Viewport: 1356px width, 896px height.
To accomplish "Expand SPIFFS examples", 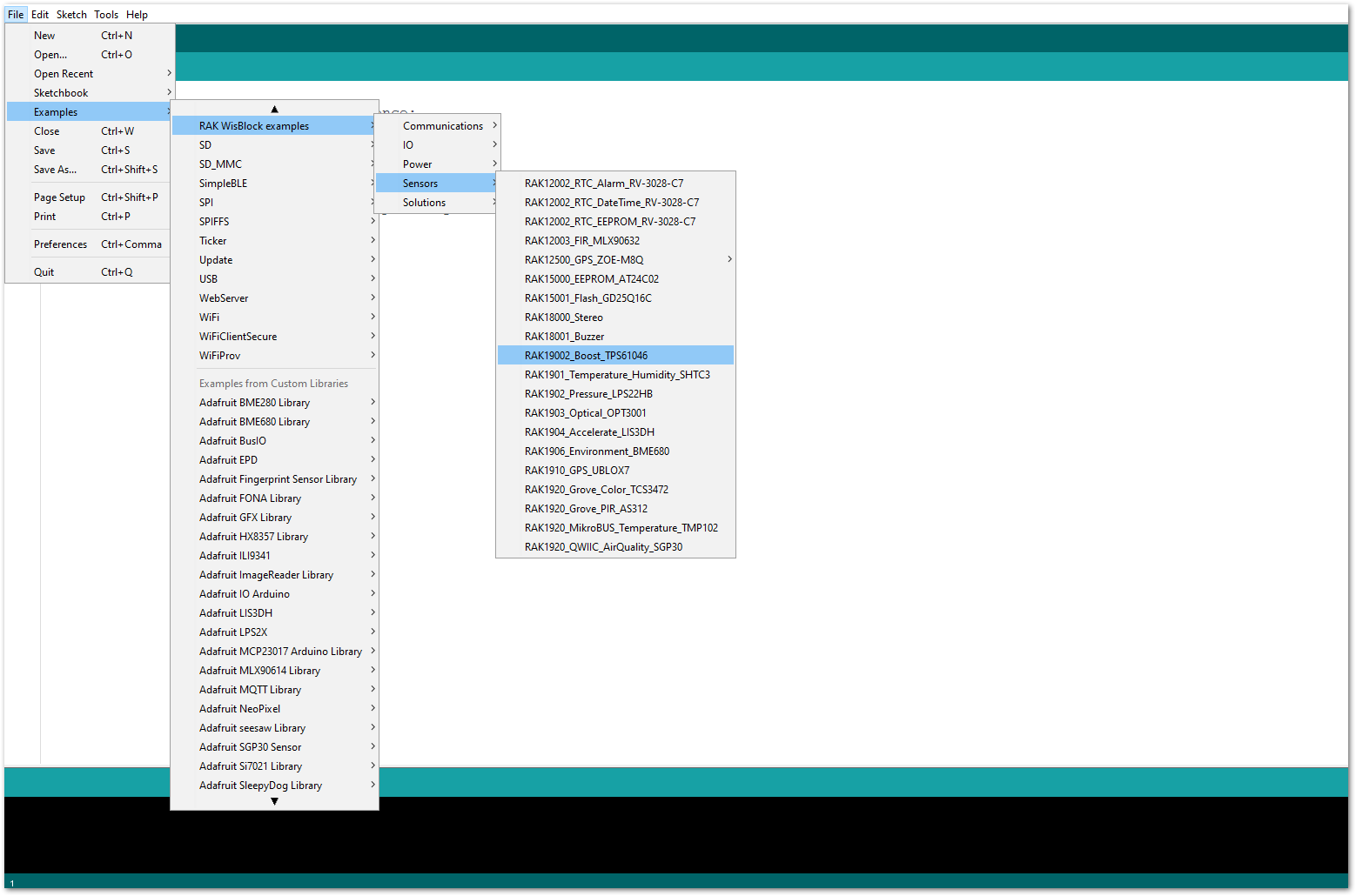I will point(274,222).
